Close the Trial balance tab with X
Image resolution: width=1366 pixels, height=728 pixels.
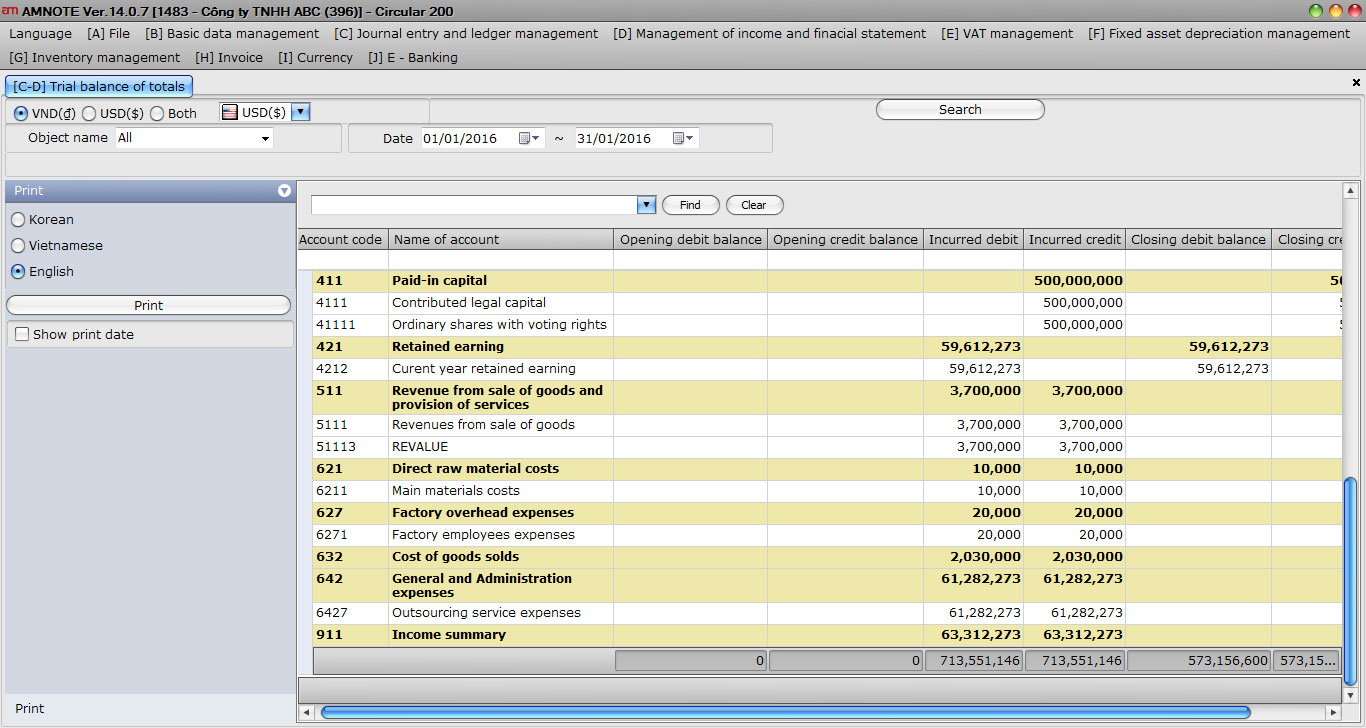pyautogui.click(x=1356, y=83)
